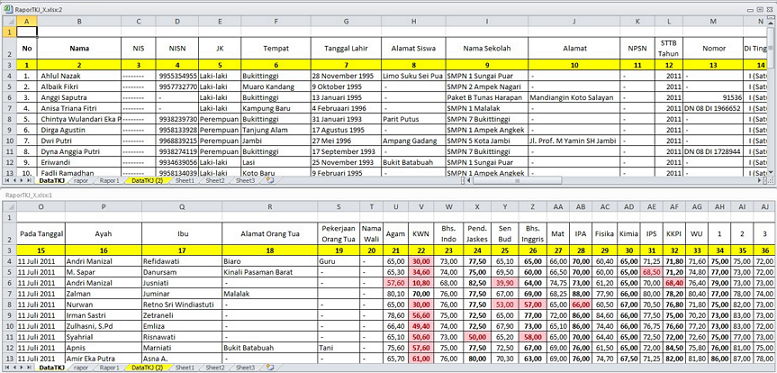Jump to first sheet in bottom window
The image size is (777, 373).
[x=7, y=368]
